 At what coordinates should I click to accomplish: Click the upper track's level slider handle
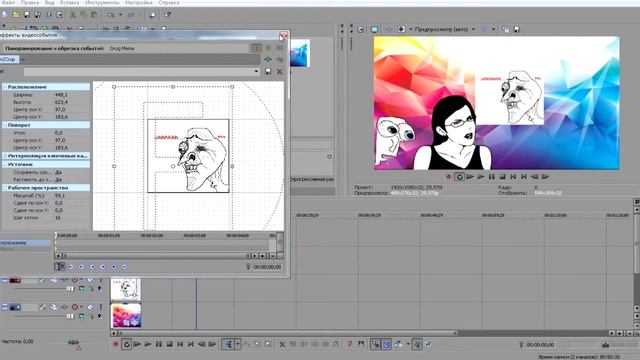tap(70, 289)
